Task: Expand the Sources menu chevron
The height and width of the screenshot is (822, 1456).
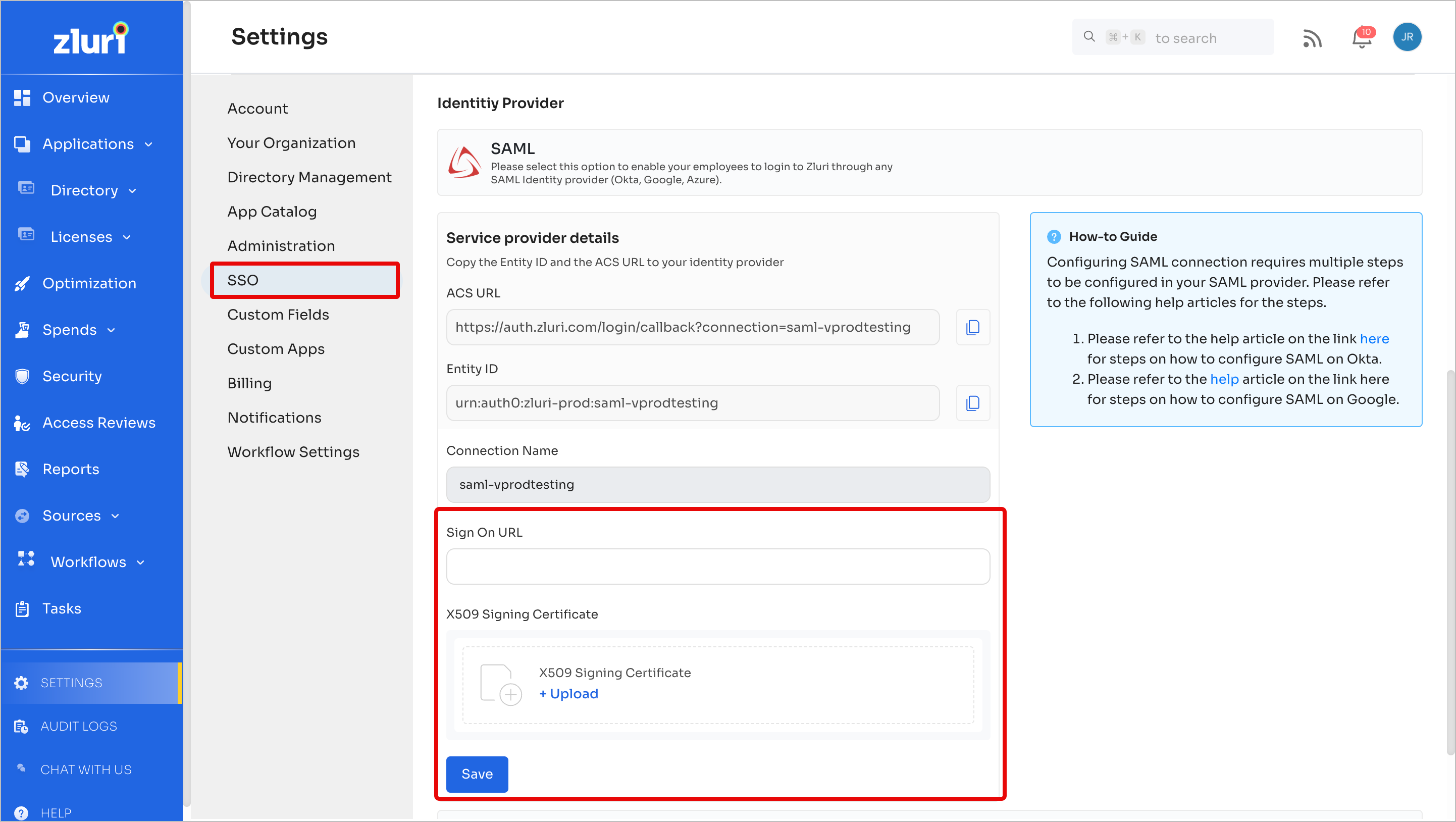Action: coord(115,516)
